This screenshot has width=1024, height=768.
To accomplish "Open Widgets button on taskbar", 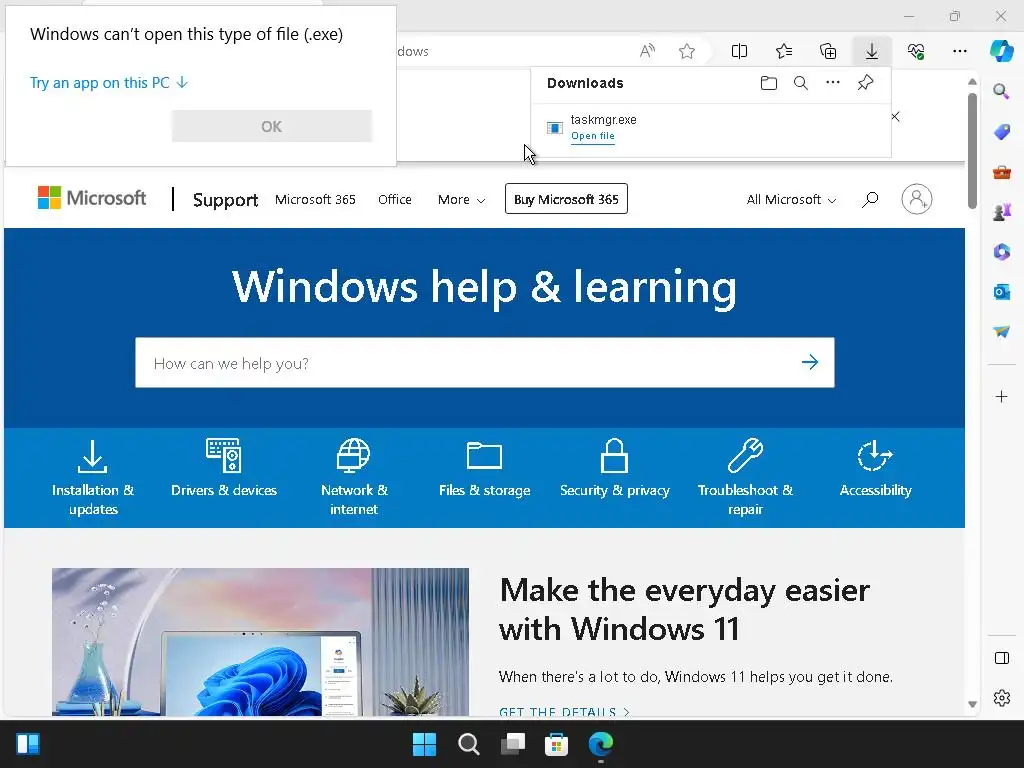I will pyautogui.click(x=28, y=744).
